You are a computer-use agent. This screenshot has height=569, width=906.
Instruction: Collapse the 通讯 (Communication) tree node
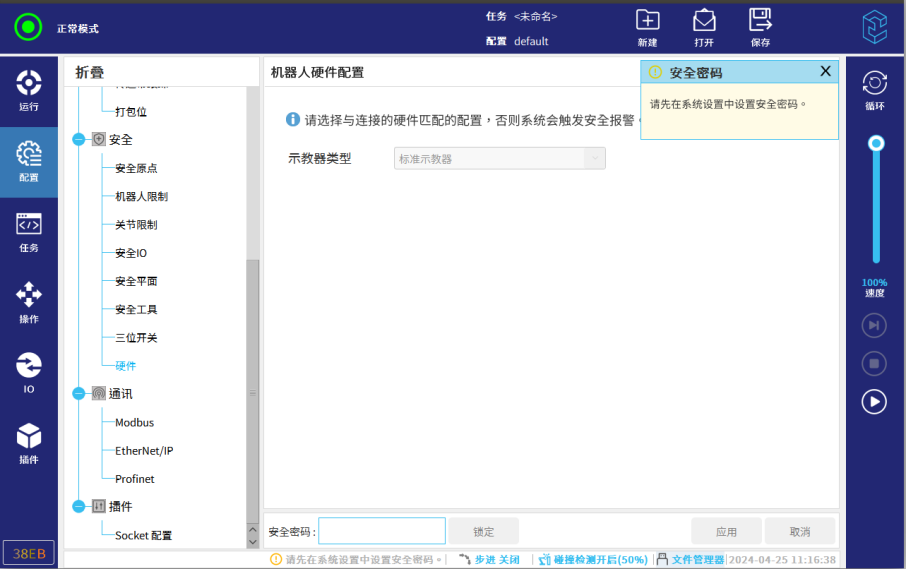tap(79, 394)
